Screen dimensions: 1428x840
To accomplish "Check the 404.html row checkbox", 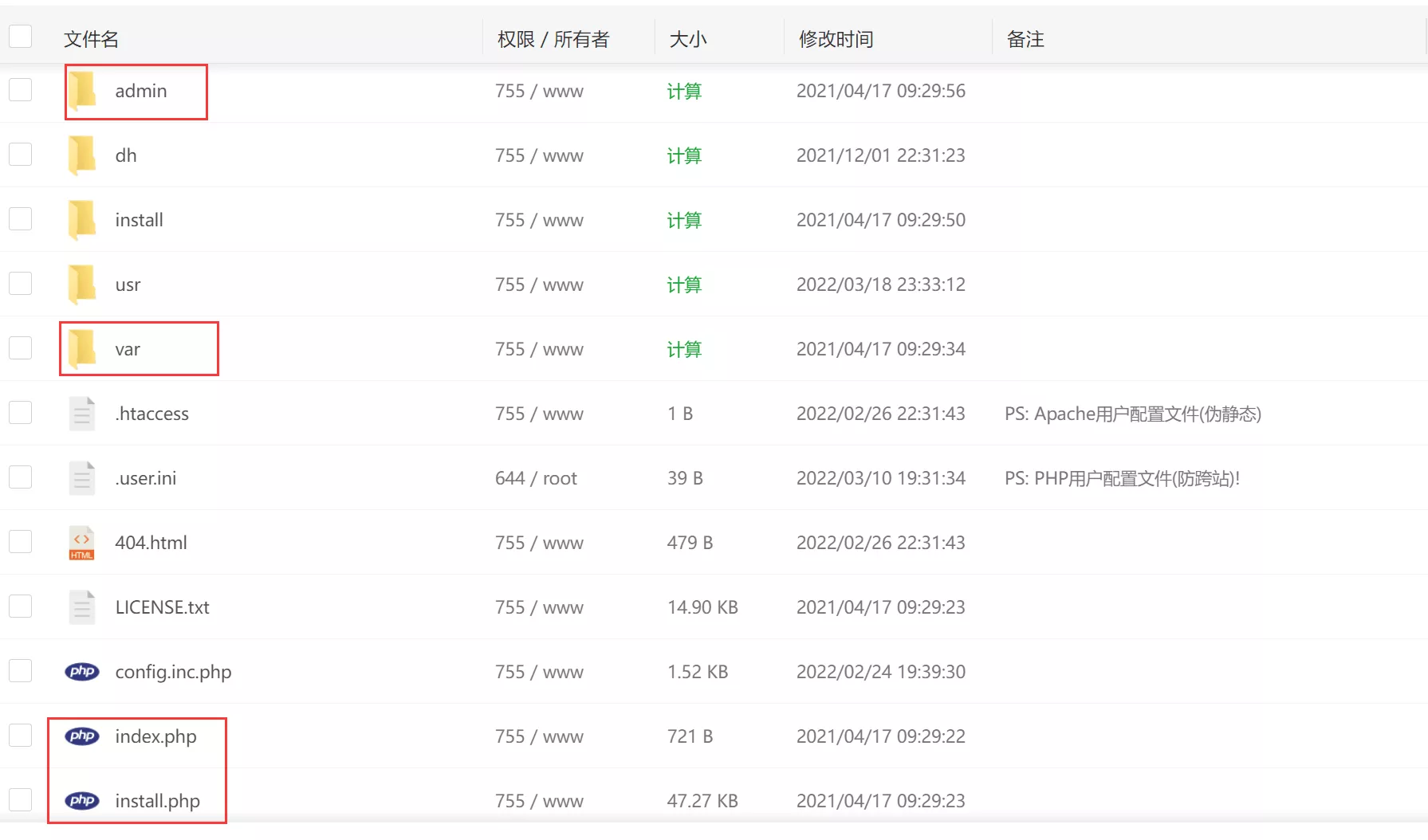I will click(x=20, y=541).
